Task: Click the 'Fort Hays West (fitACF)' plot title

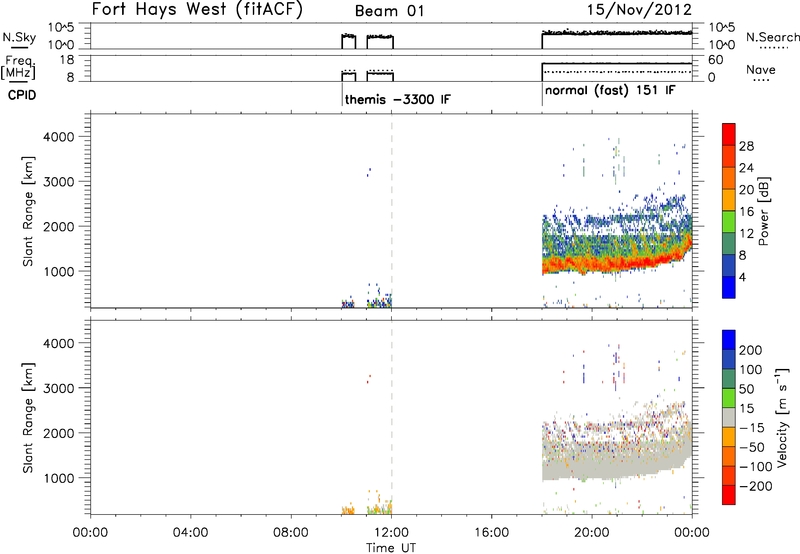Action: point(197,10)
